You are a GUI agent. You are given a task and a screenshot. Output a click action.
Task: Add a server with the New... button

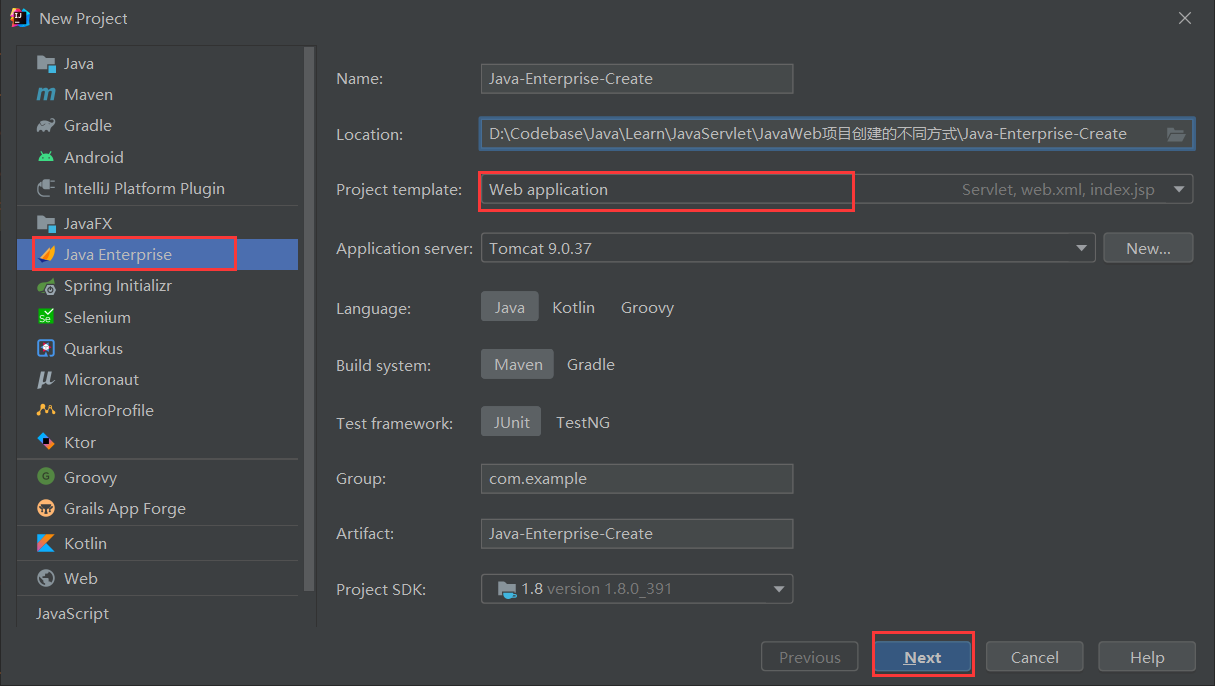pos(1147,248)
